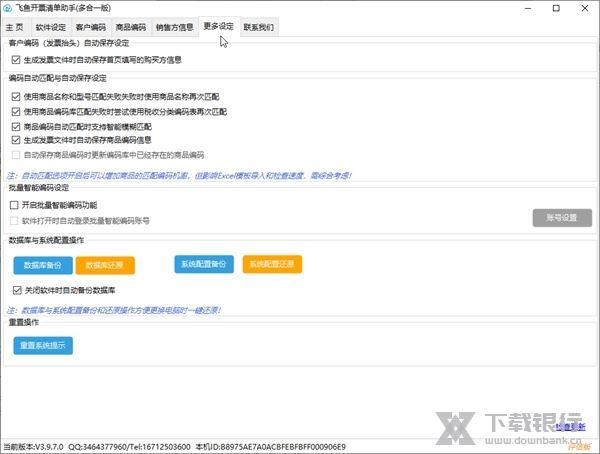Click the blue note about 自动匹配选项
The height and width of the screenshot is (454, 600).
(x=179, y=176)
